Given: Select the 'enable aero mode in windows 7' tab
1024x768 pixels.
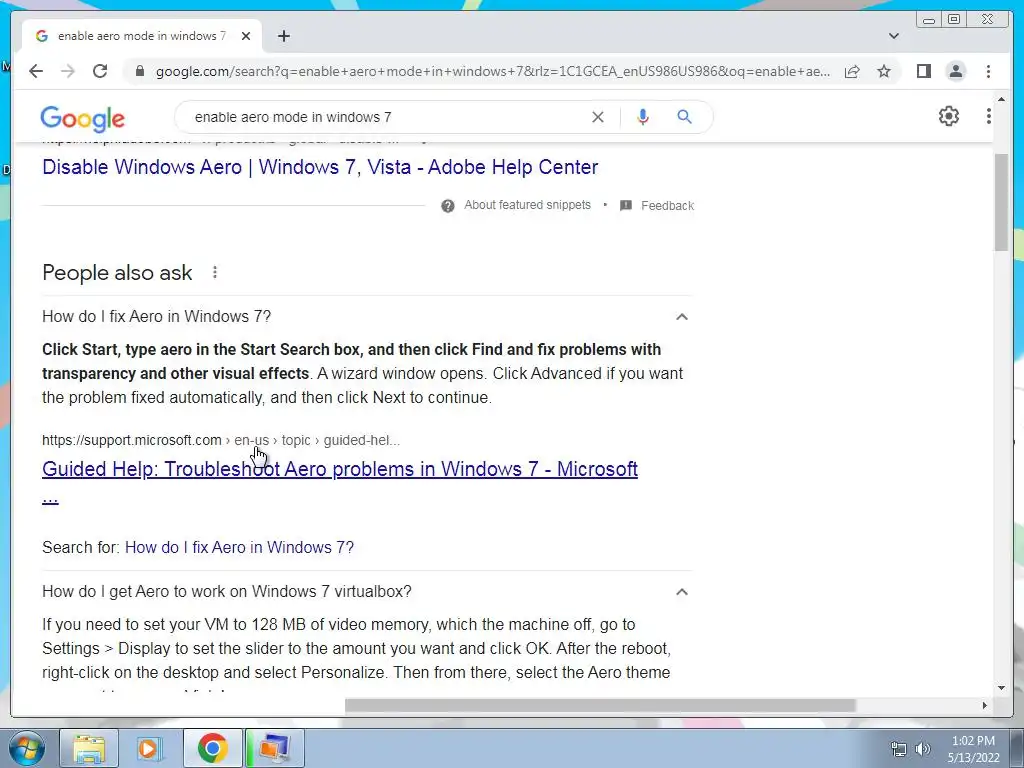Looking at the screenshot, I should tap(141, 36).
